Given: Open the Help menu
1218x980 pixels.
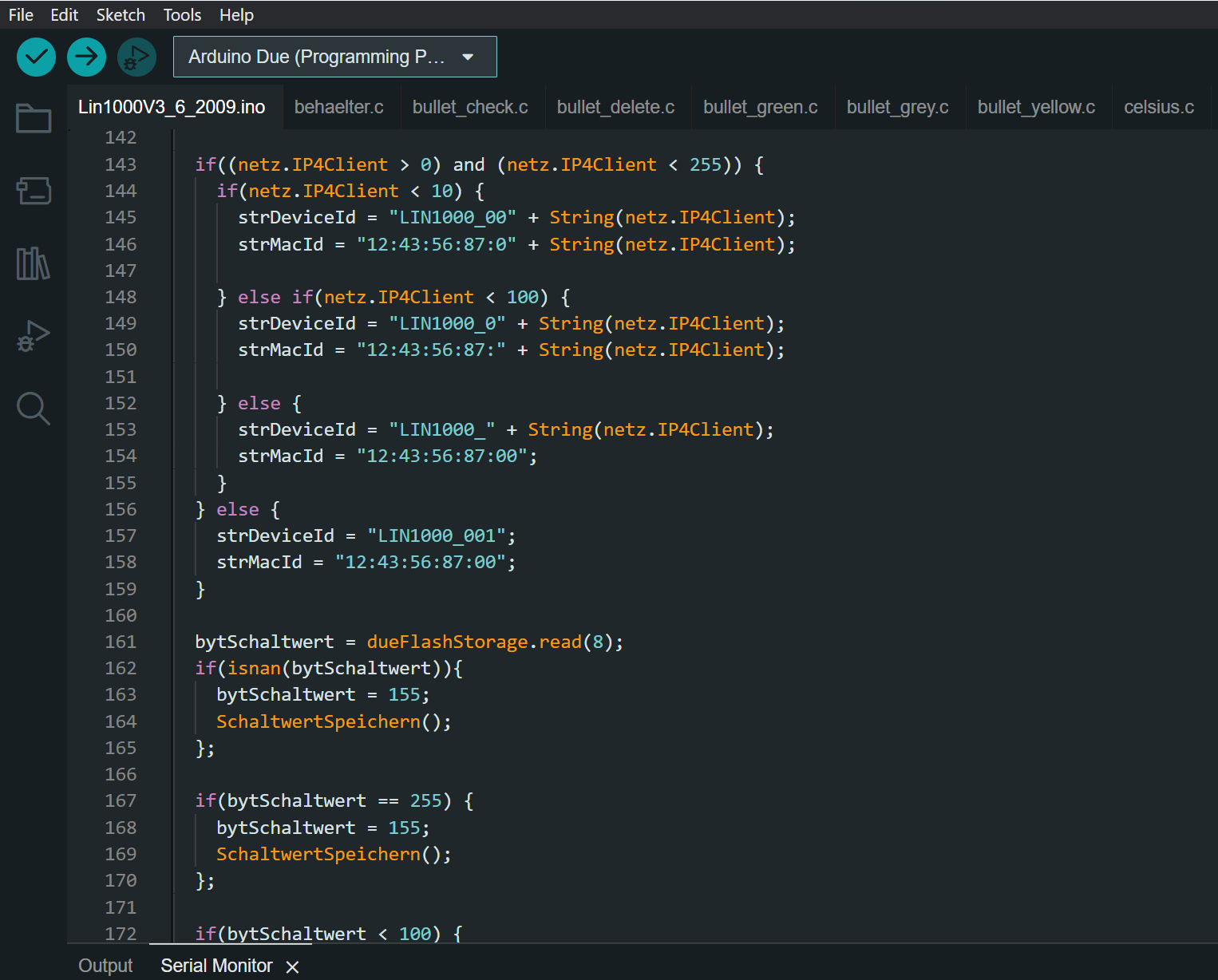Looking at the screenshot, I should pos(236,14).
